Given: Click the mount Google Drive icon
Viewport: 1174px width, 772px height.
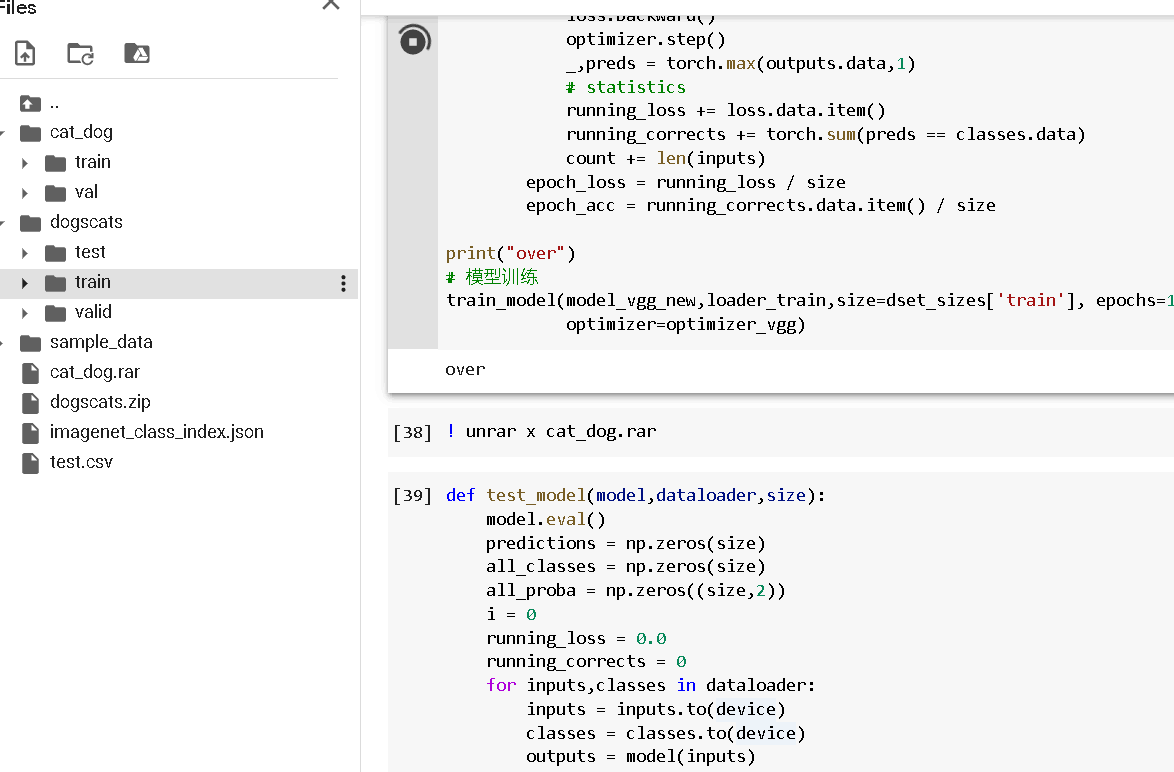Looking at the screenshot, I should click(137, 53).
